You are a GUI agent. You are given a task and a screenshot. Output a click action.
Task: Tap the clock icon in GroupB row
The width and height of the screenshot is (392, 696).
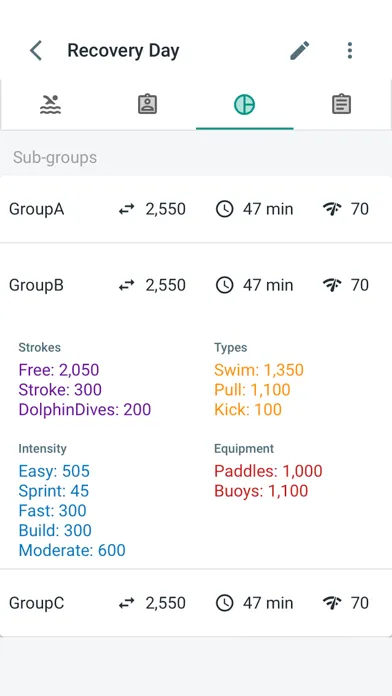point(225,285)
